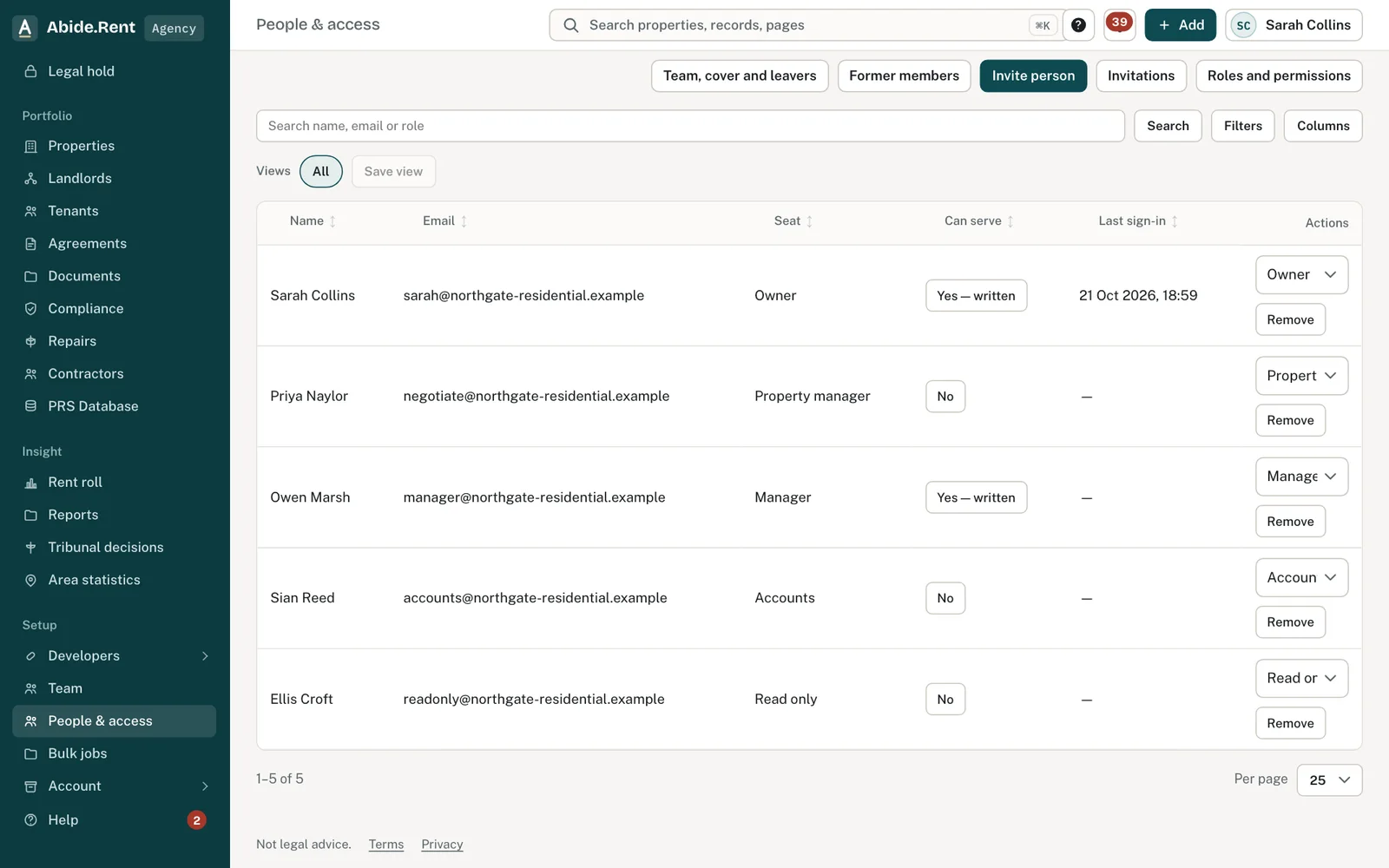Screen dimensions: 1389x868
Task: Click the Add button in header
Action: click(x=1181, y=25)
